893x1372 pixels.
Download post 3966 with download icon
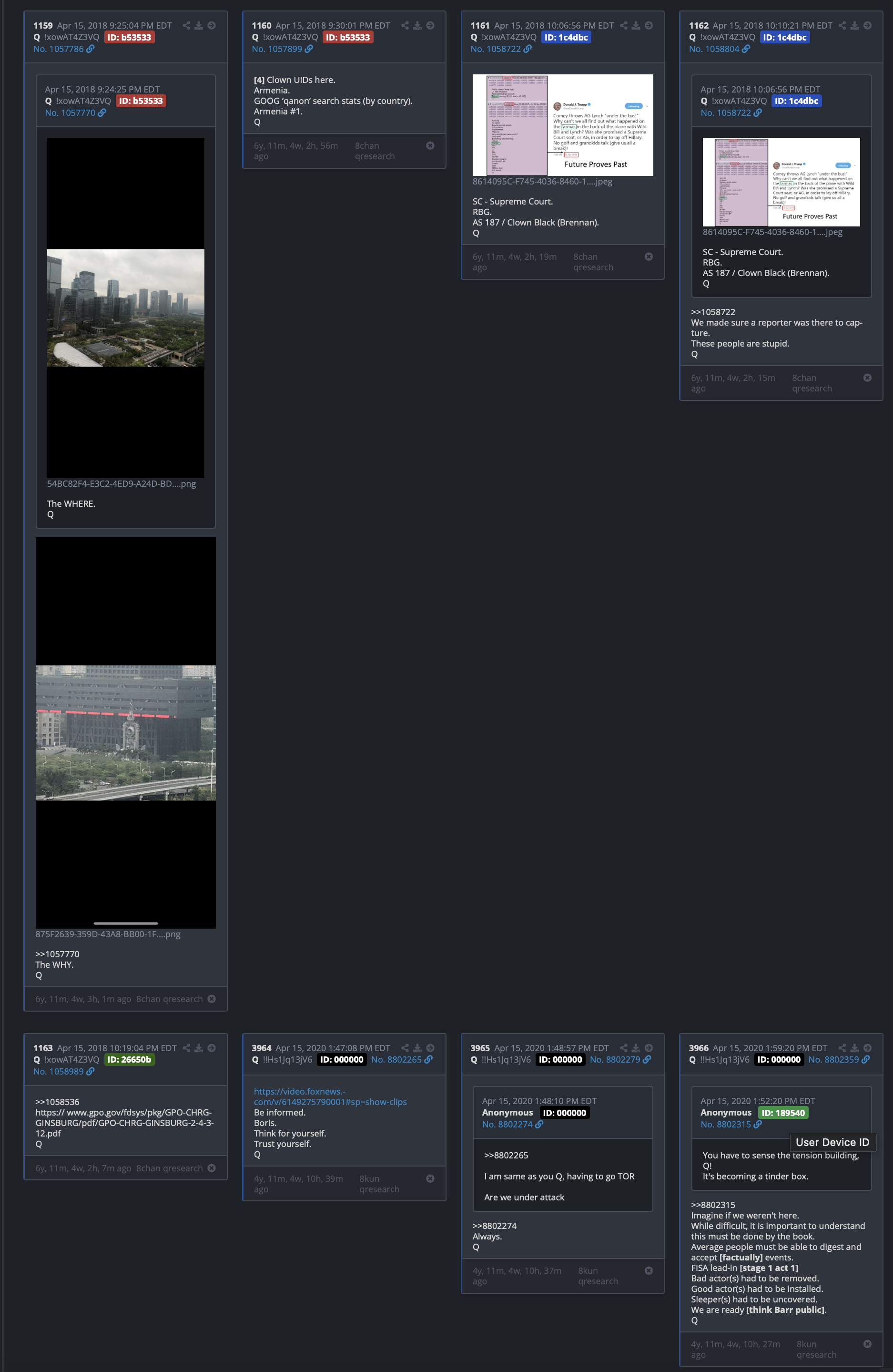(x=855, y=1048)
